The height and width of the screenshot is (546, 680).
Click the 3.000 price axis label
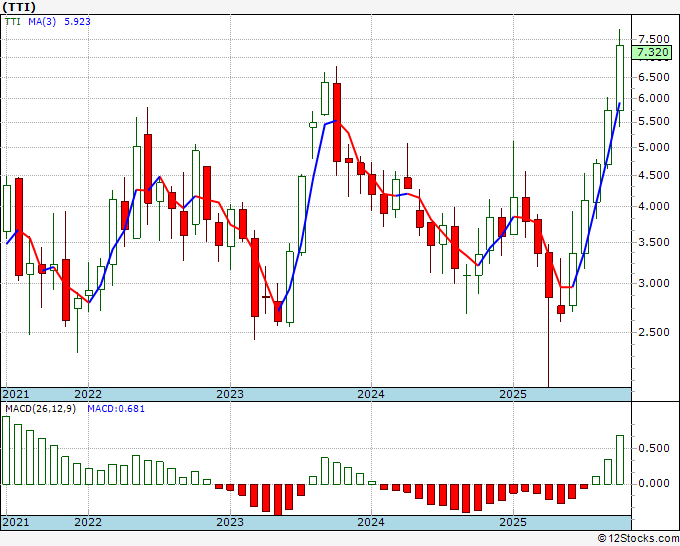(654, 283)
